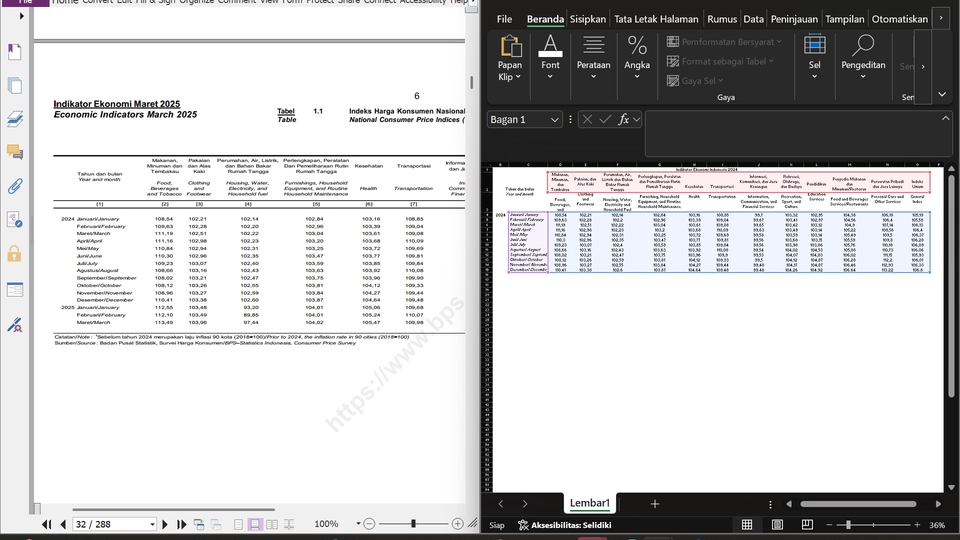Image resolution: width=960 pixels, height=540 pixels.
Task: Open the Bookmarks panel in PDF sidebar
Action: coord(15,52)
